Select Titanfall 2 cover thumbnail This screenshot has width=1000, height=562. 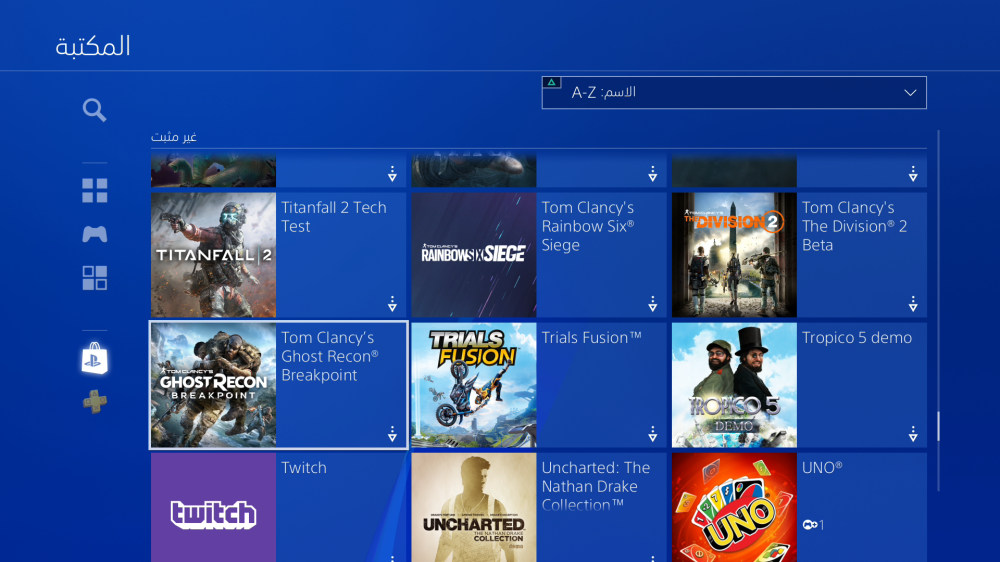[x=214, y=255]
